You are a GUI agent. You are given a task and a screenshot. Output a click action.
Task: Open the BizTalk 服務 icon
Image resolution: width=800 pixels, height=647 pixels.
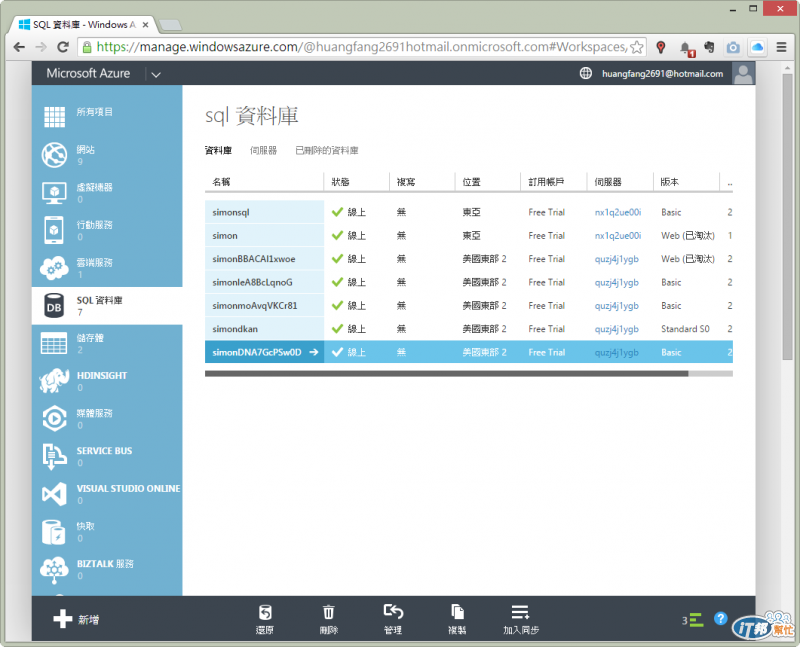point(54,569)
